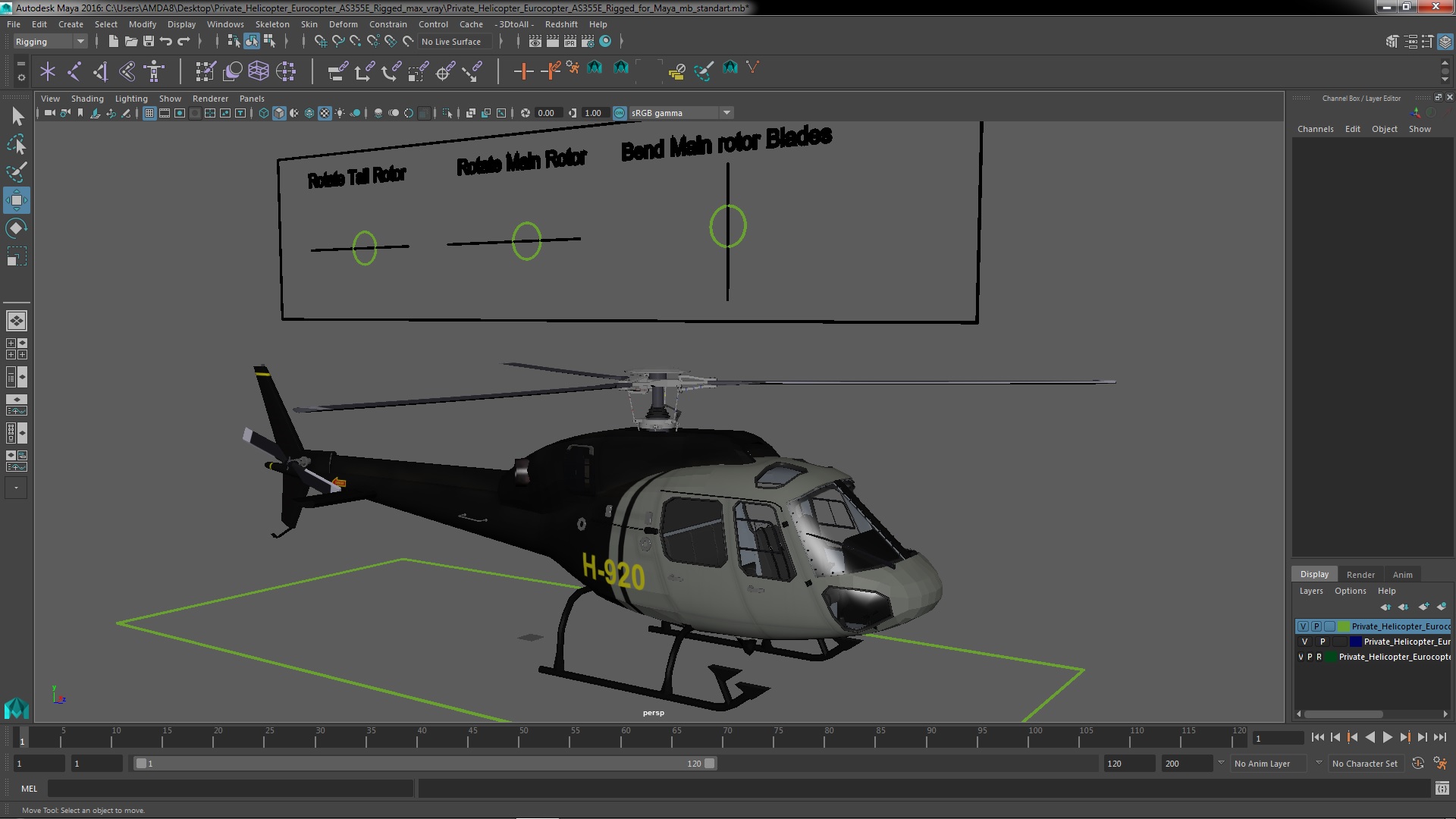1456x819 pixels.
Task: Toggle color management ON button
Action: tap(620, 113)
